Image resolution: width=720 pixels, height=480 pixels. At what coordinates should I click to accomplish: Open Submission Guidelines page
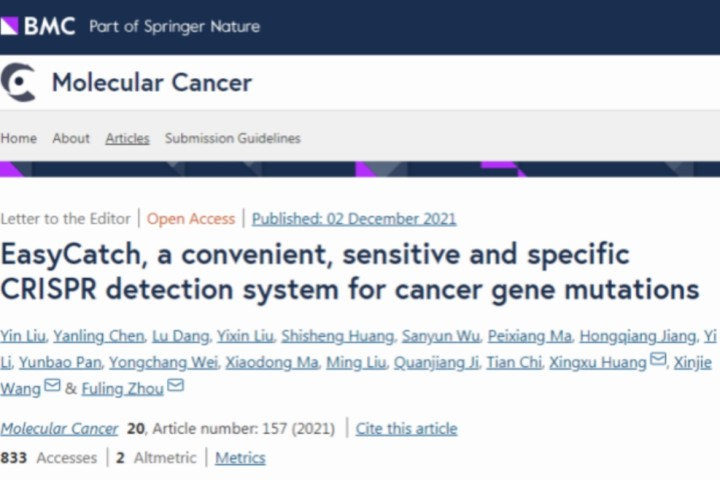[x=232, y=138]
